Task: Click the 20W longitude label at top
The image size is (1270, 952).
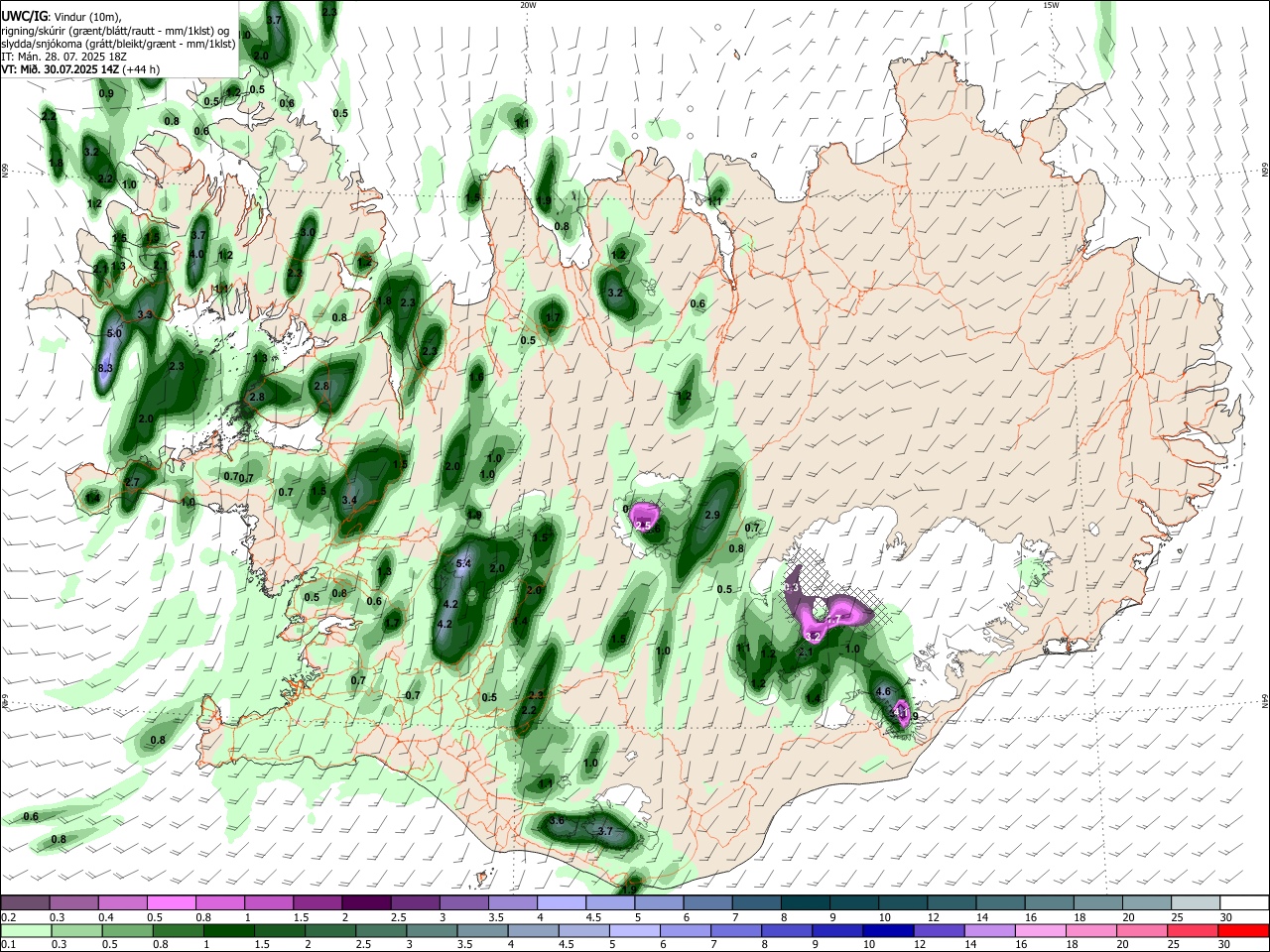Action: click(528, 5)
